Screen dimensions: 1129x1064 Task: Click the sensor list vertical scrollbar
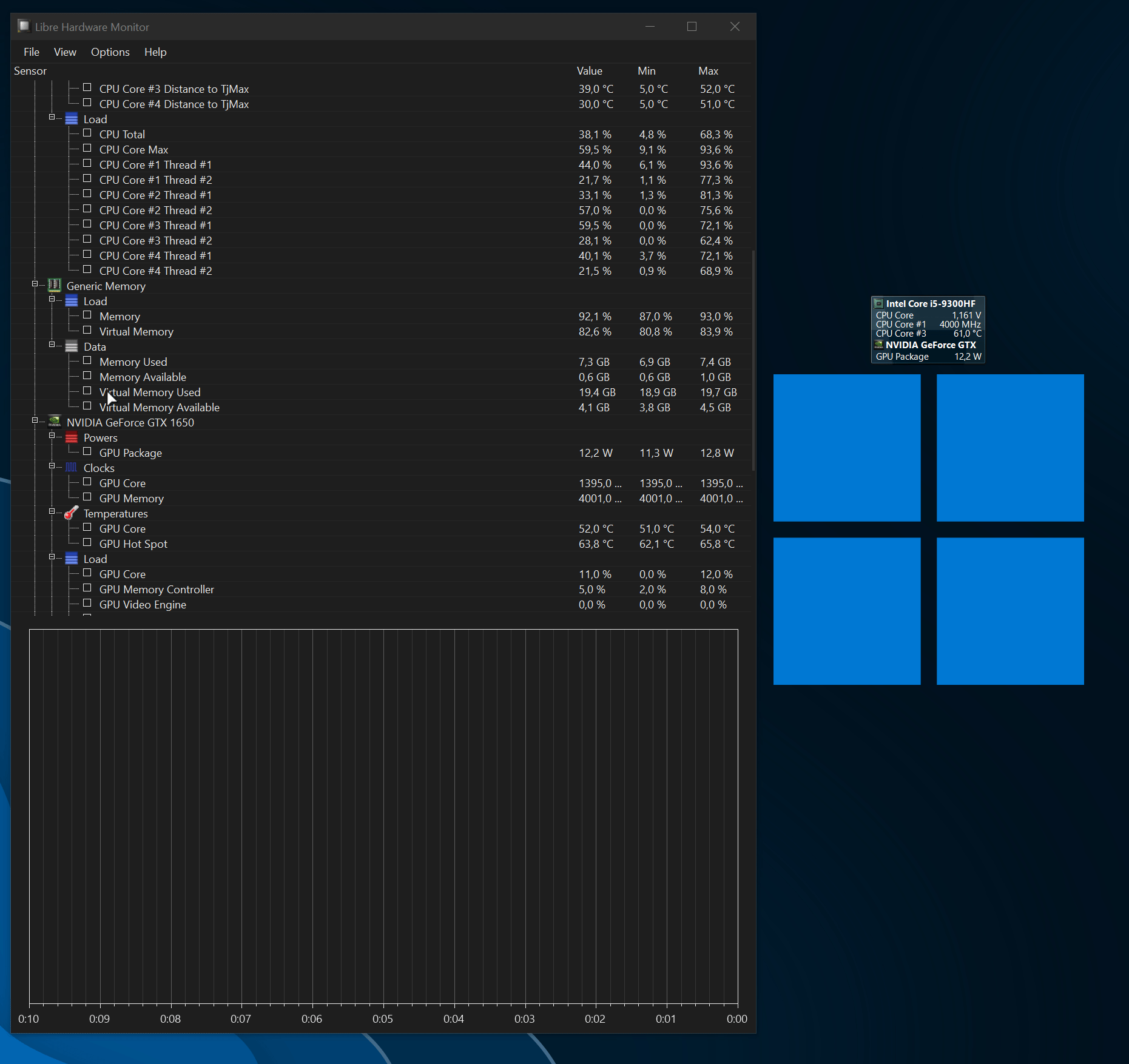click(x=753, y=360)
